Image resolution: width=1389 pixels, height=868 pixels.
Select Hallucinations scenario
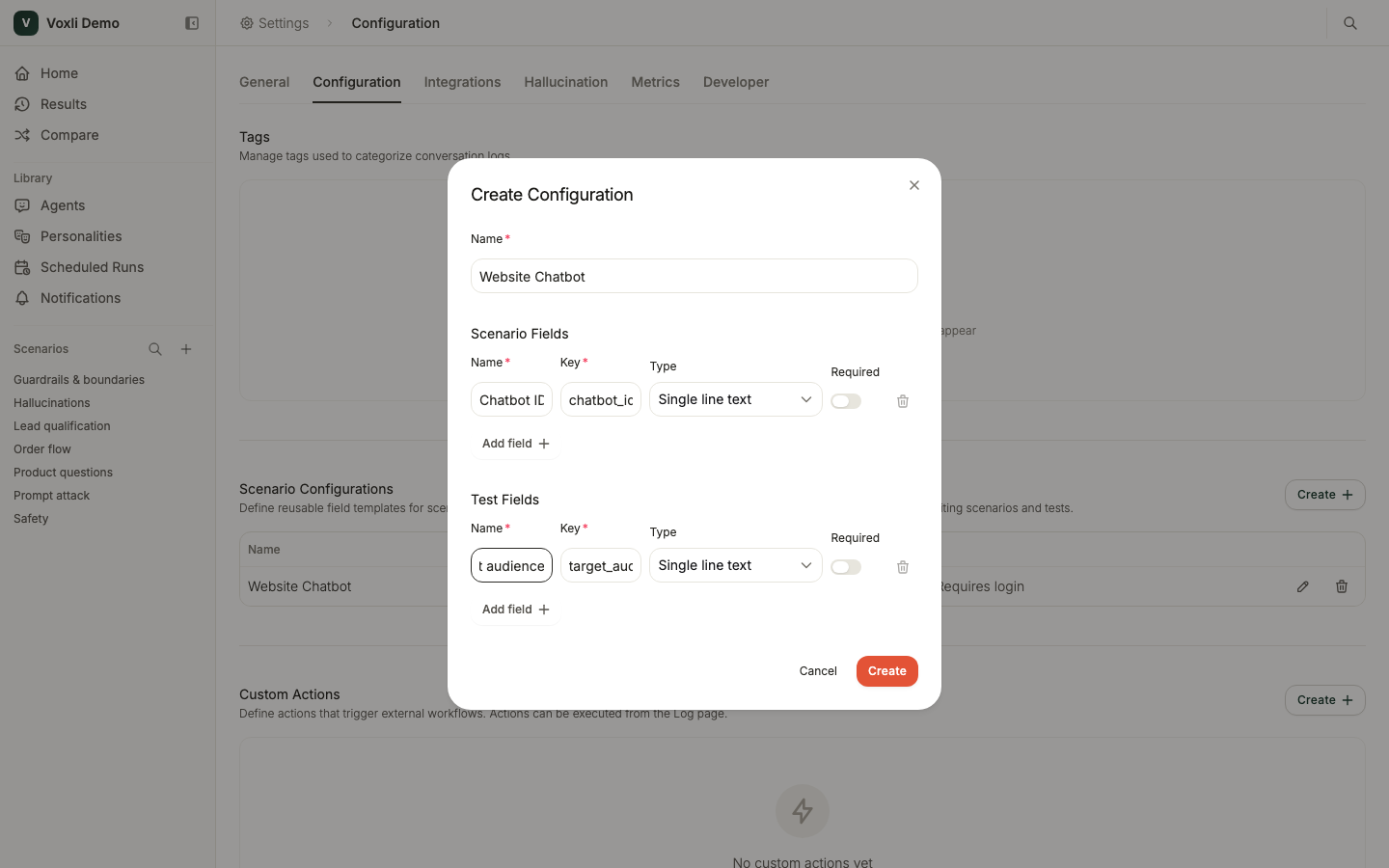[x=52, y=403]
